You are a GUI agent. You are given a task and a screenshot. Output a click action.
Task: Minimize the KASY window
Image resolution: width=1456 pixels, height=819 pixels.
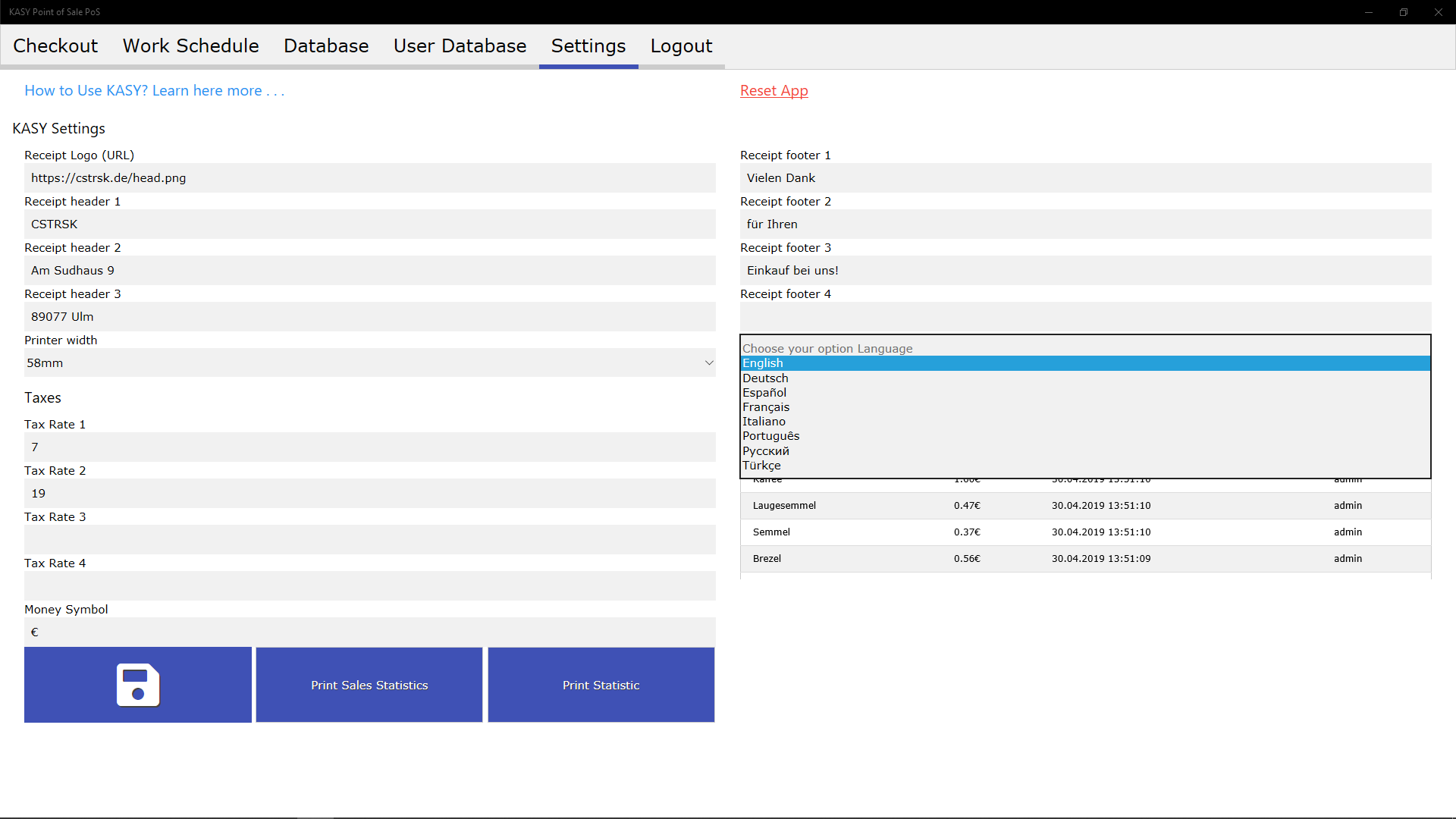(x=1369, y=12)
